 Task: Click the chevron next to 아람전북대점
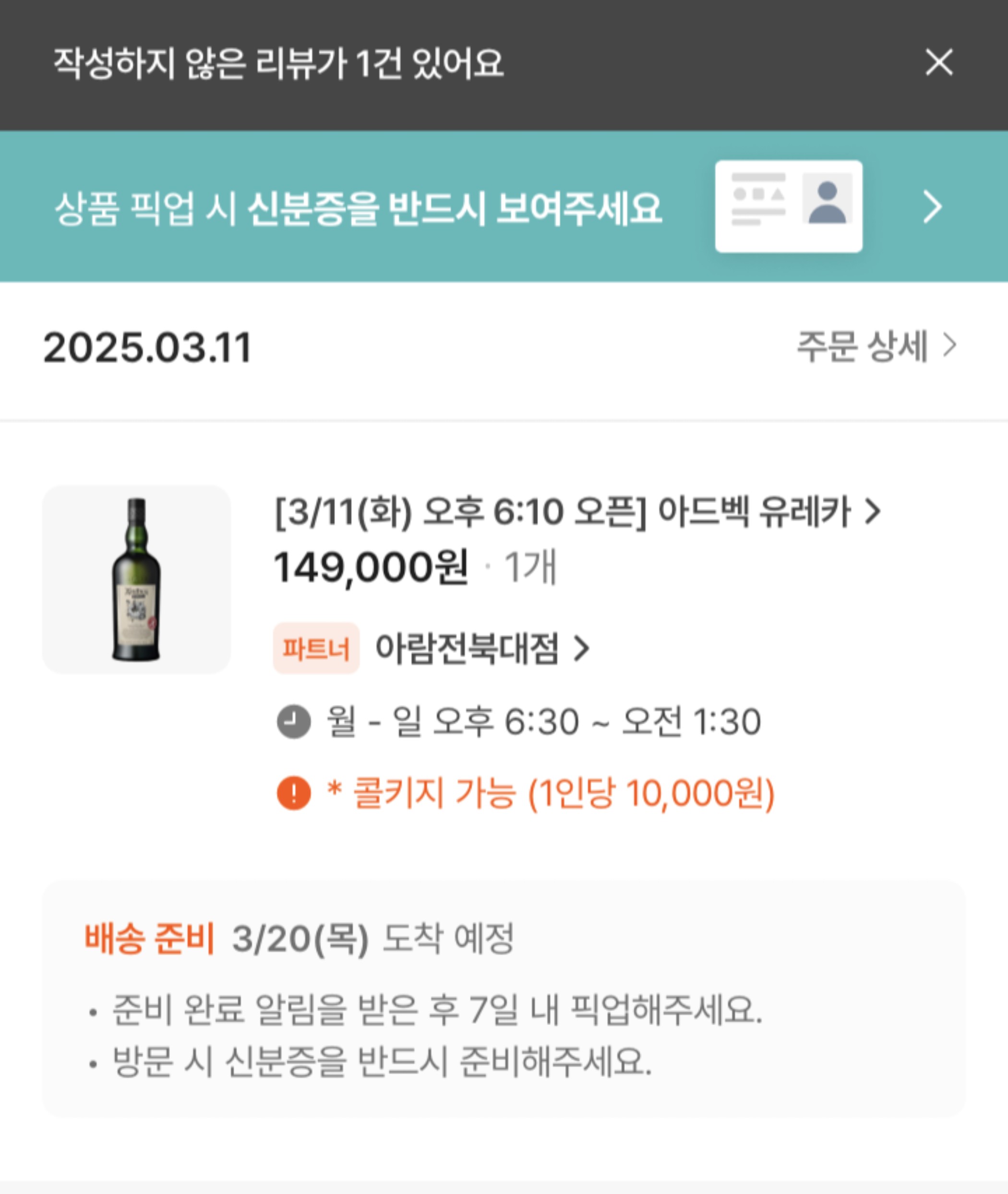click(x=581, y=649)
